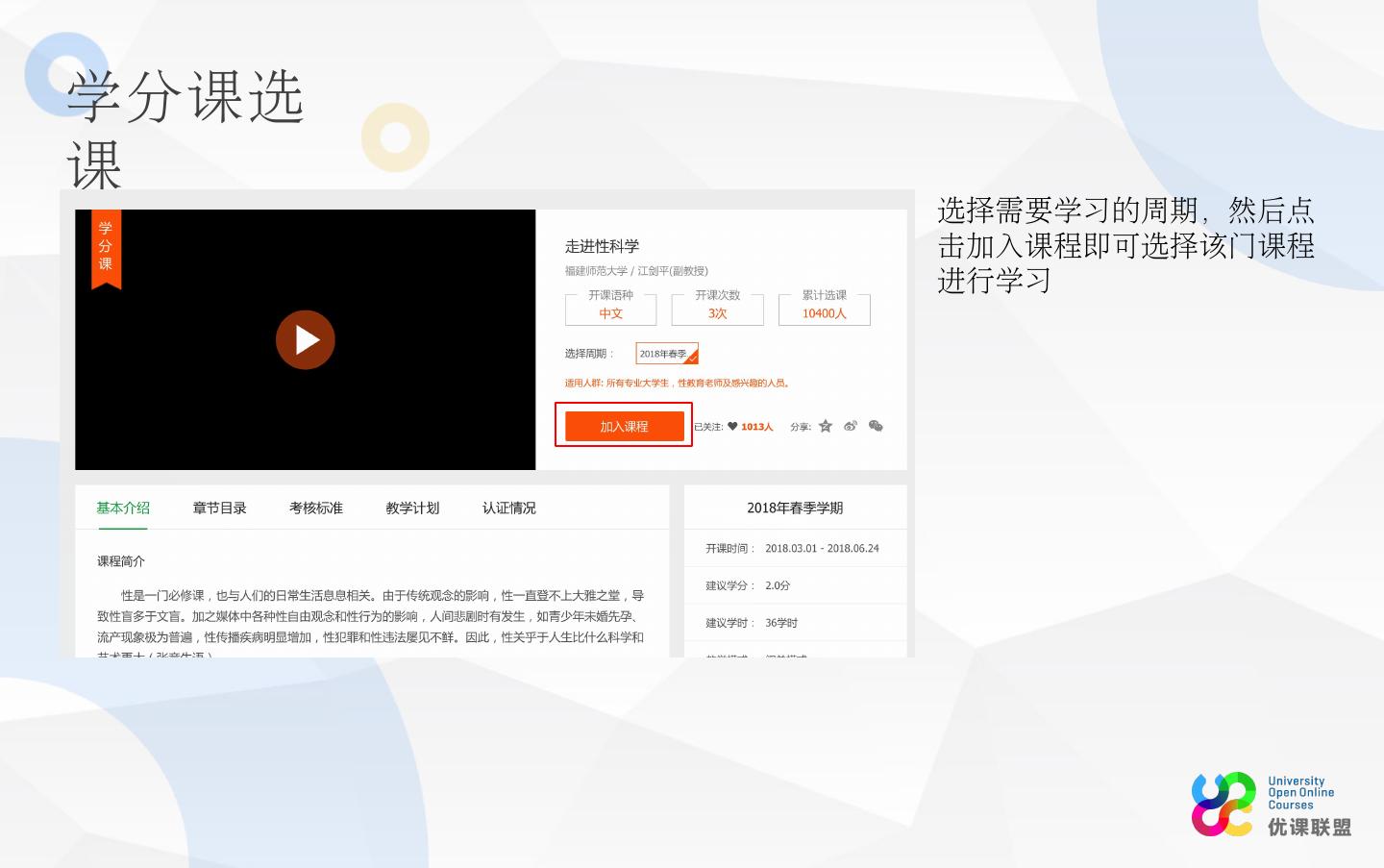
Task: Click the orange 适用人群 notice text
Action: pos(678,383)
